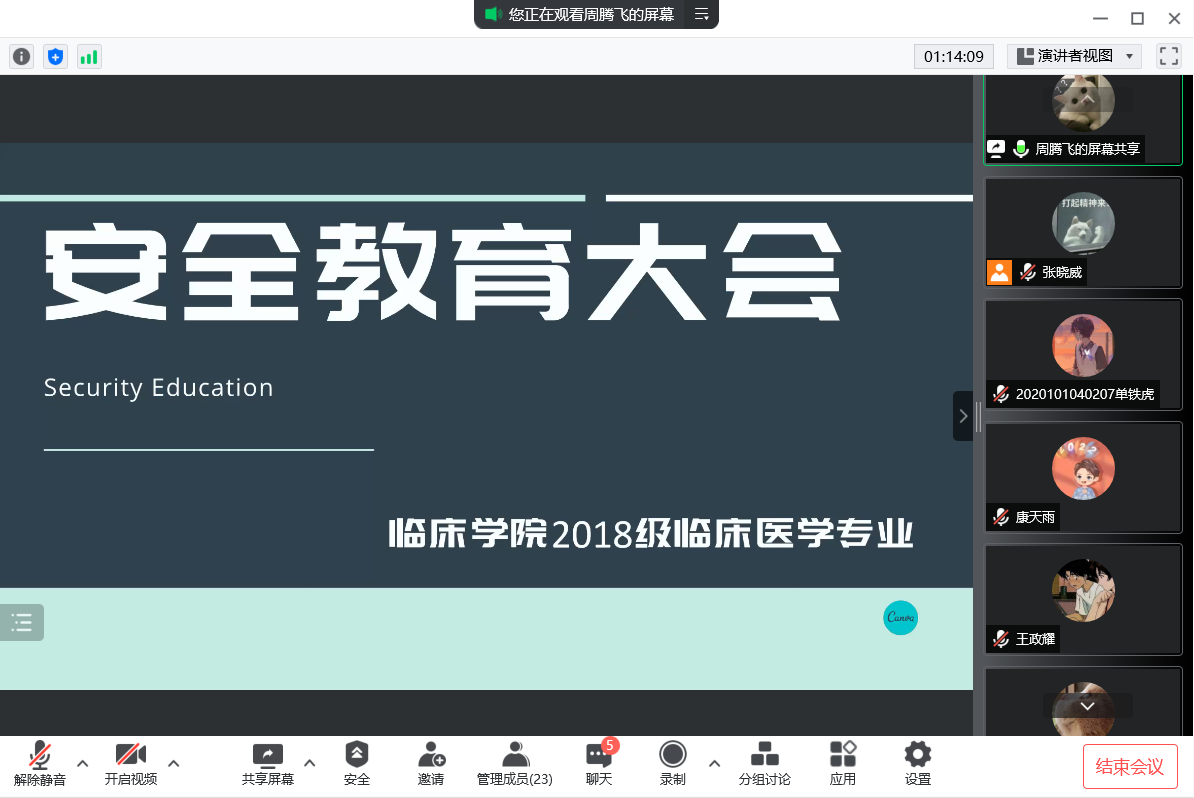Click the blue security shield icon
1194x798 pixels.
click(x=55, y=57)
